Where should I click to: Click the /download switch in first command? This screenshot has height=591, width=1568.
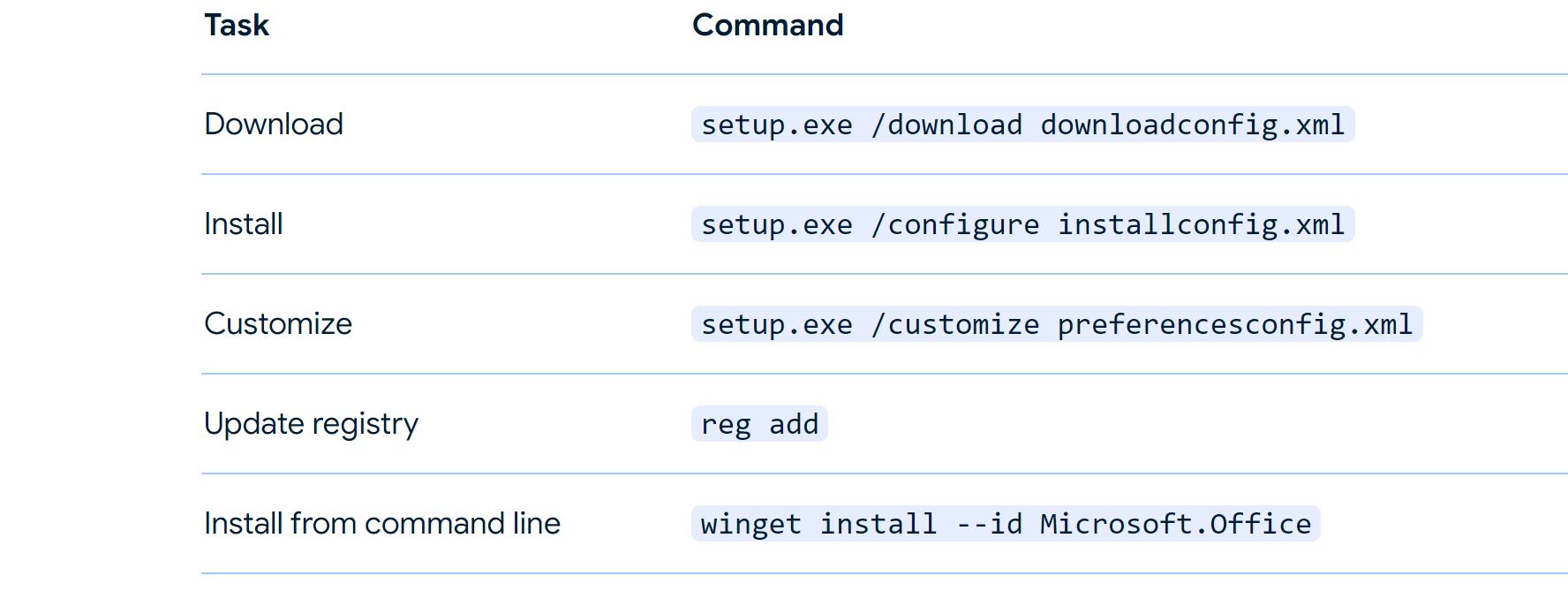coord(946,125)
